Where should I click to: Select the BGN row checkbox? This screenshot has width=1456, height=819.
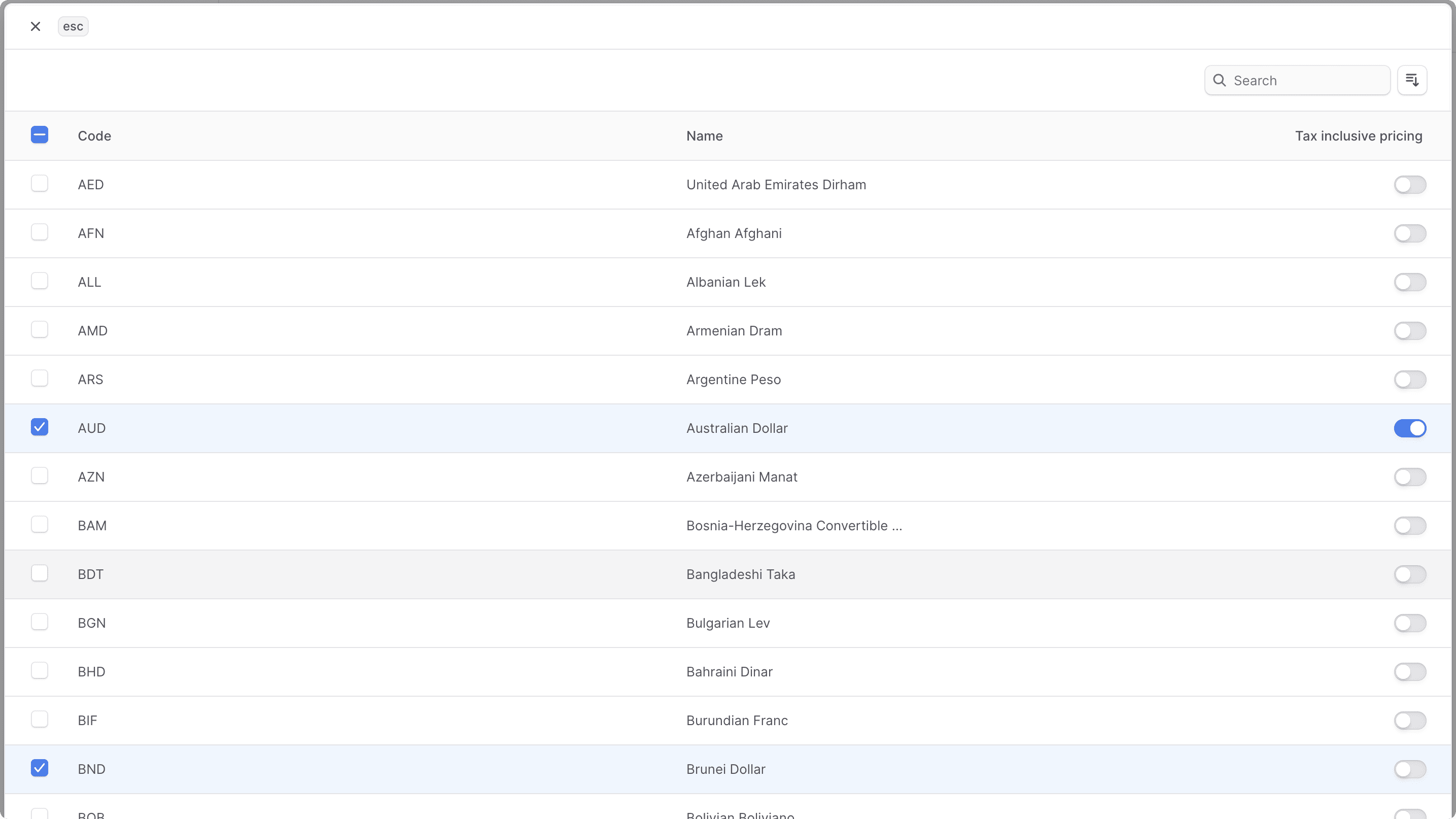(40, 622)
